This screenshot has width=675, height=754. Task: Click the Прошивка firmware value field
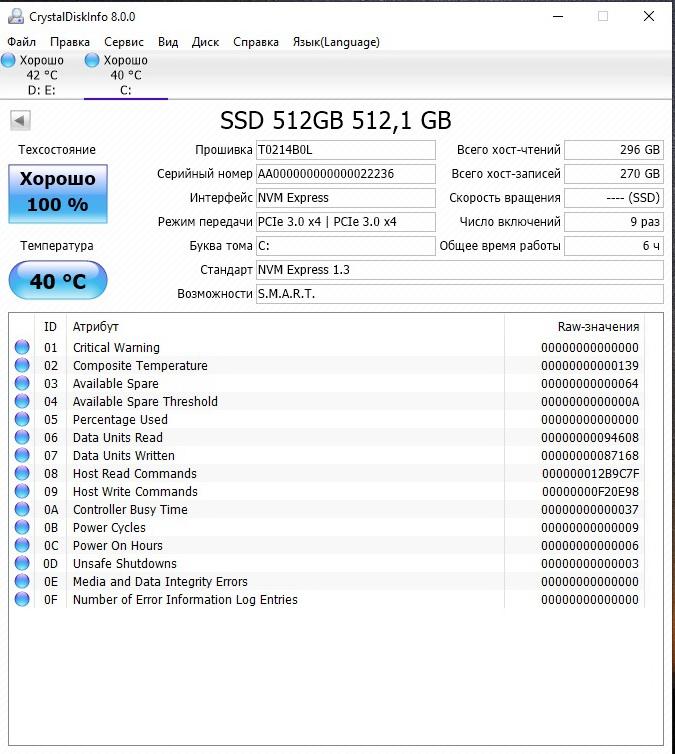pos(345,150)
